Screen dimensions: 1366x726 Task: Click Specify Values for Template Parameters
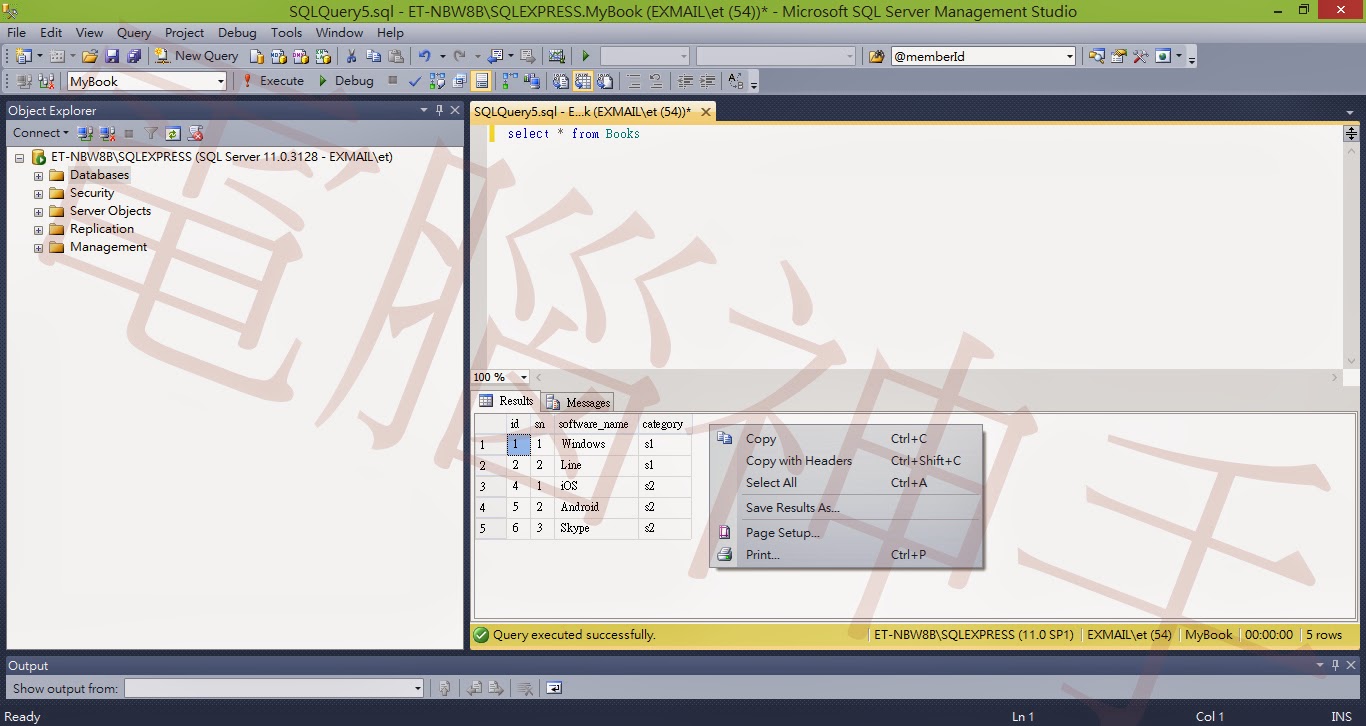click(x=736, y=81)
